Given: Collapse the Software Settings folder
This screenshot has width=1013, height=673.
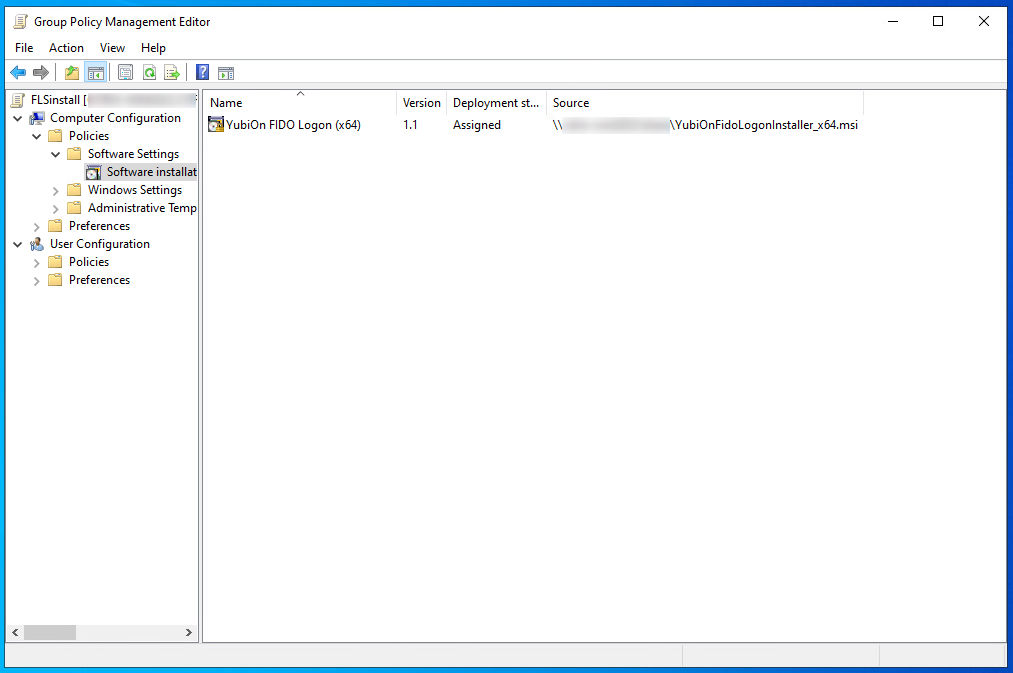Looking at the screenshot, I should [56, 154].
